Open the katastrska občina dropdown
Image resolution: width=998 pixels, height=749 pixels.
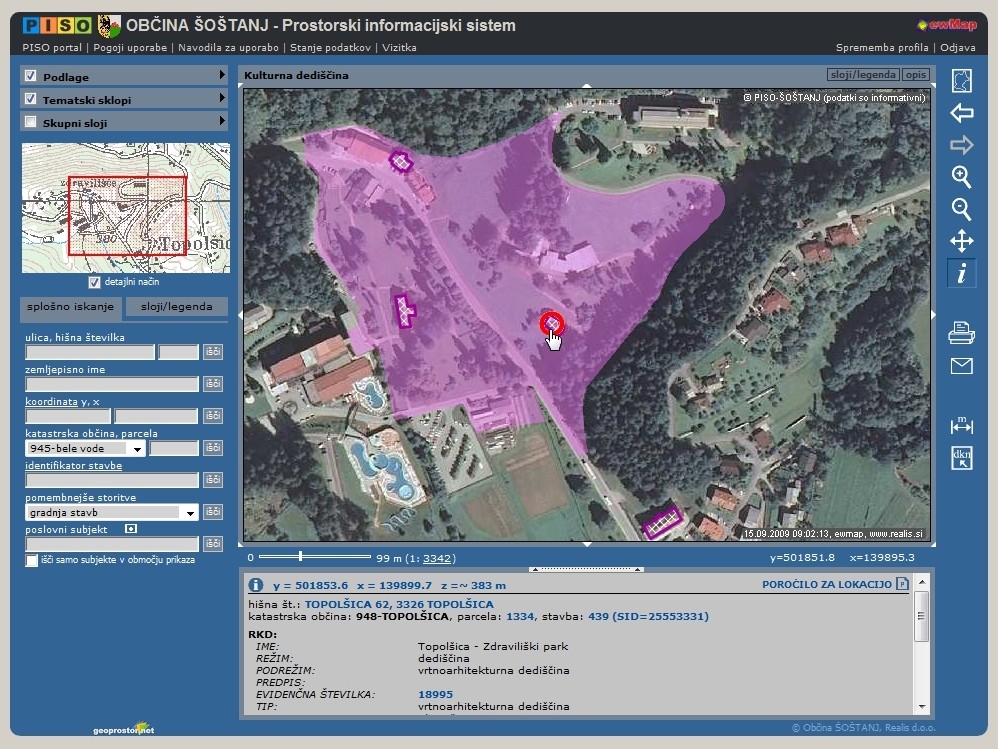[137, 450]
